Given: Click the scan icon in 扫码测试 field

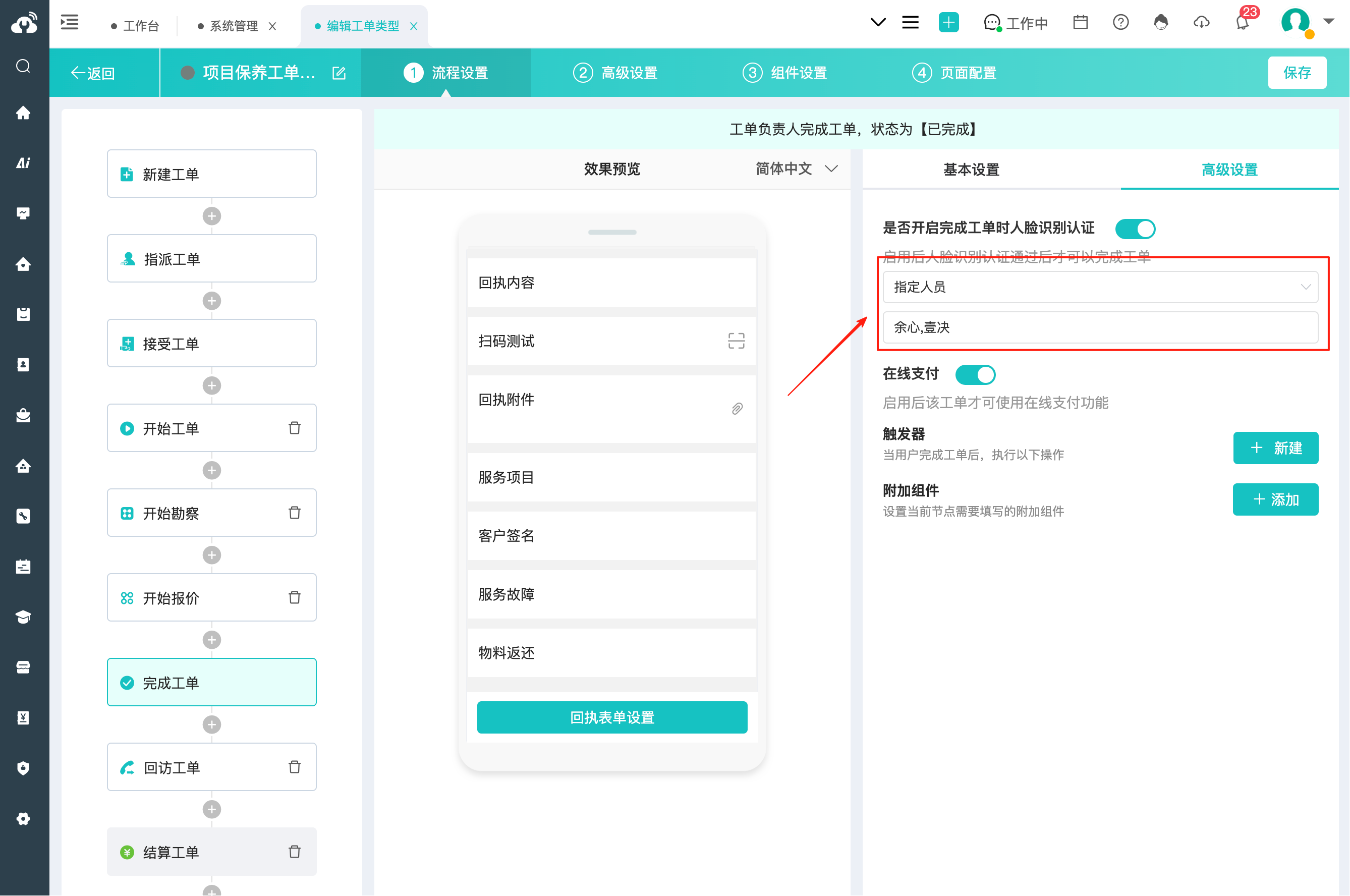Looking at the screenshot, I should 737,341.
